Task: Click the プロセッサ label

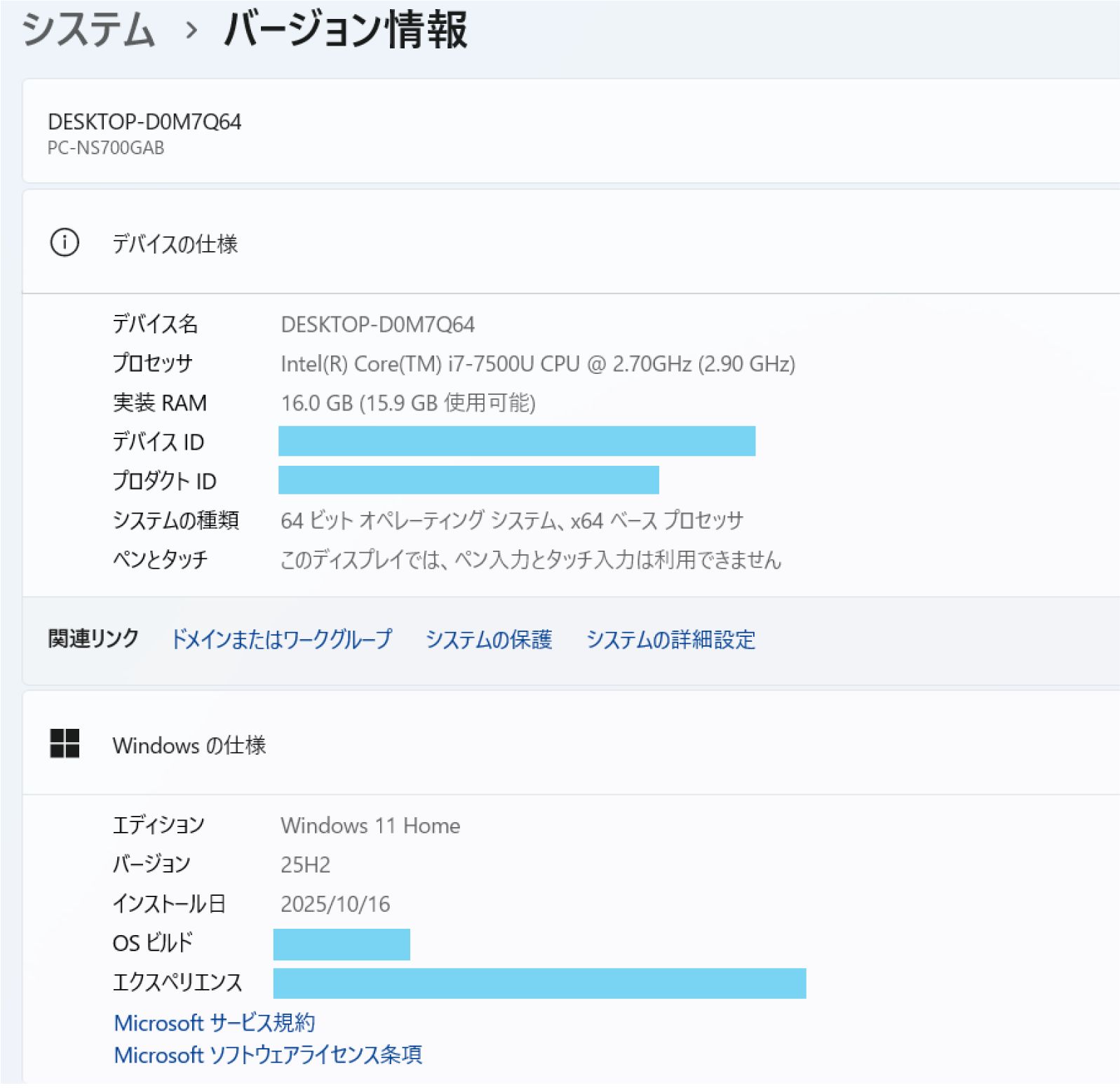Action: pos(152,363)
